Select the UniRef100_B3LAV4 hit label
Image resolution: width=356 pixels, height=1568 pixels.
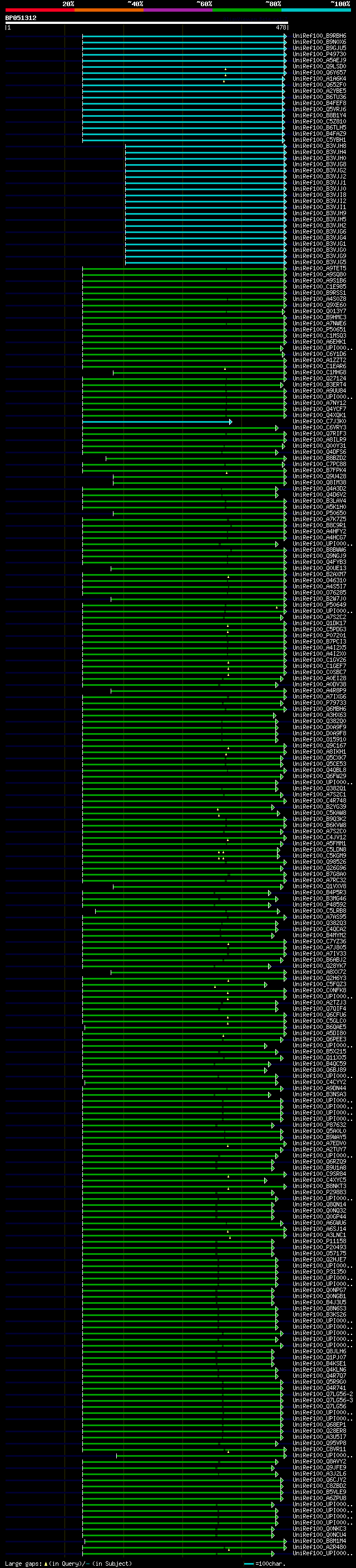coord(319,501)
